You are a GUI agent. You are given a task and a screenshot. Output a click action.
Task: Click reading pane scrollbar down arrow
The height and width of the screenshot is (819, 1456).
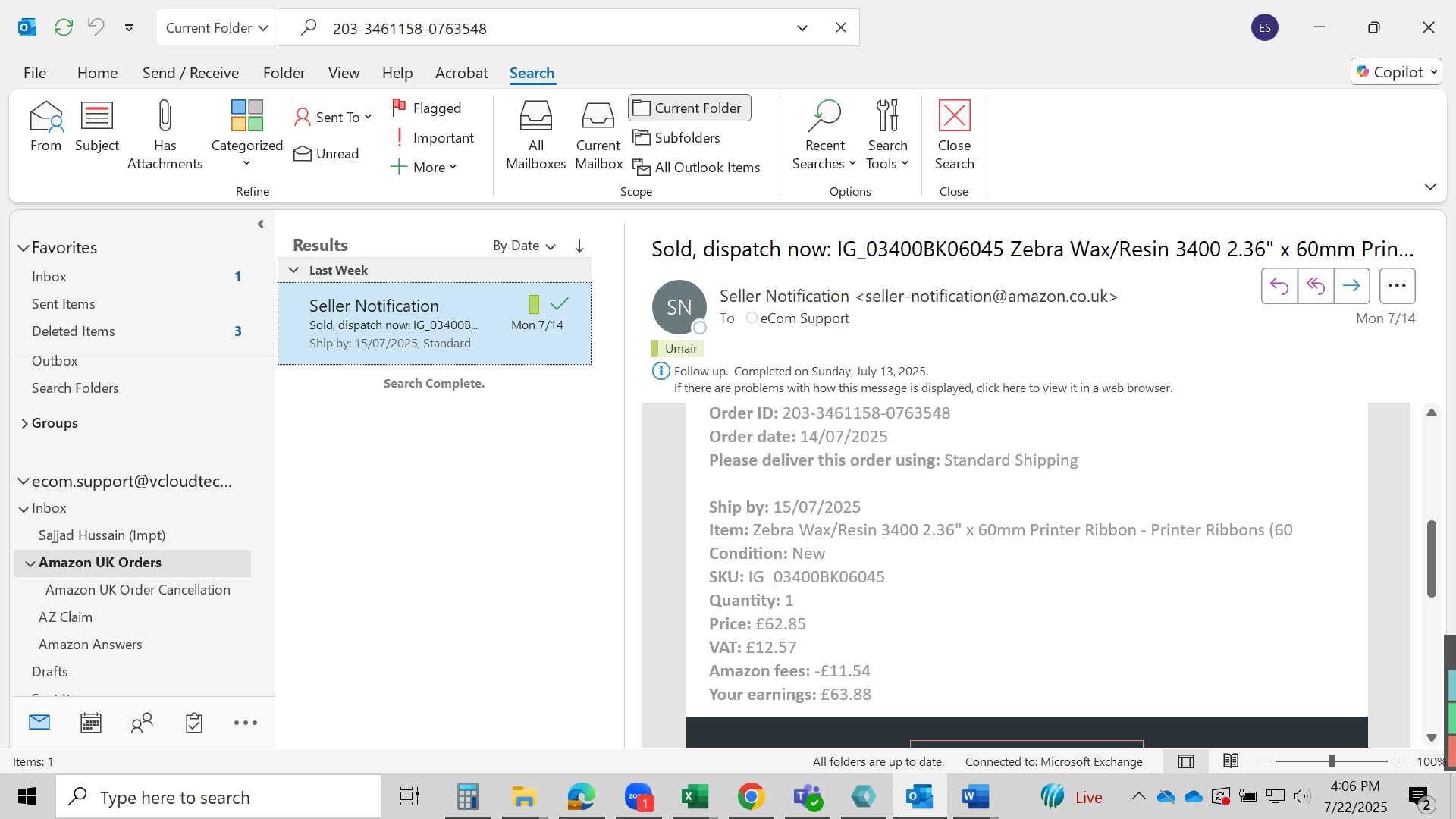pos(1432,737)
